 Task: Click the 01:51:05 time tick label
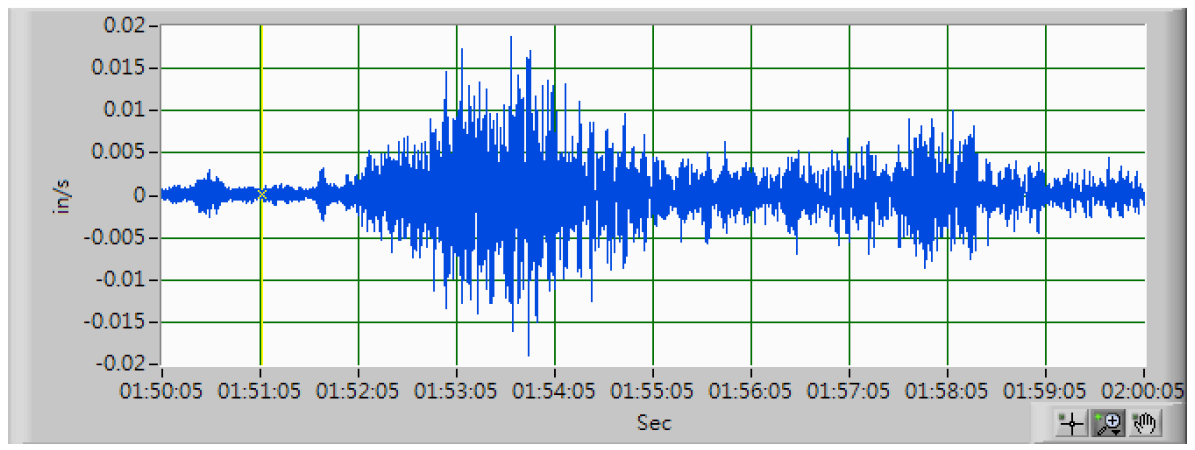tap(261, 392)
